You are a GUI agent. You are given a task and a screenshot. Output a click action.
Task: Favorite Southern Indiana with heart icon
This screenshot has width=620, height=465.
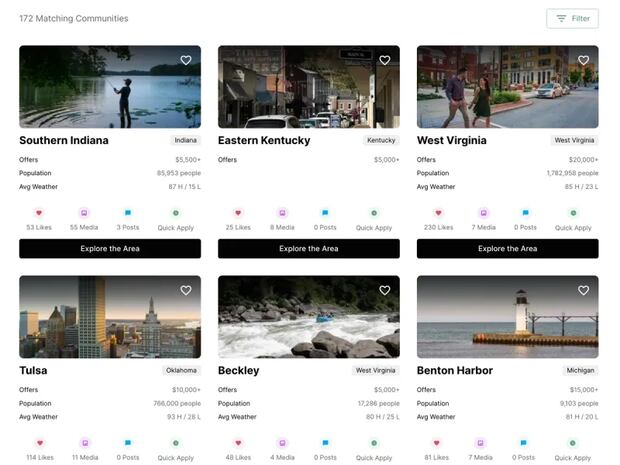click(x=186, y=60)
